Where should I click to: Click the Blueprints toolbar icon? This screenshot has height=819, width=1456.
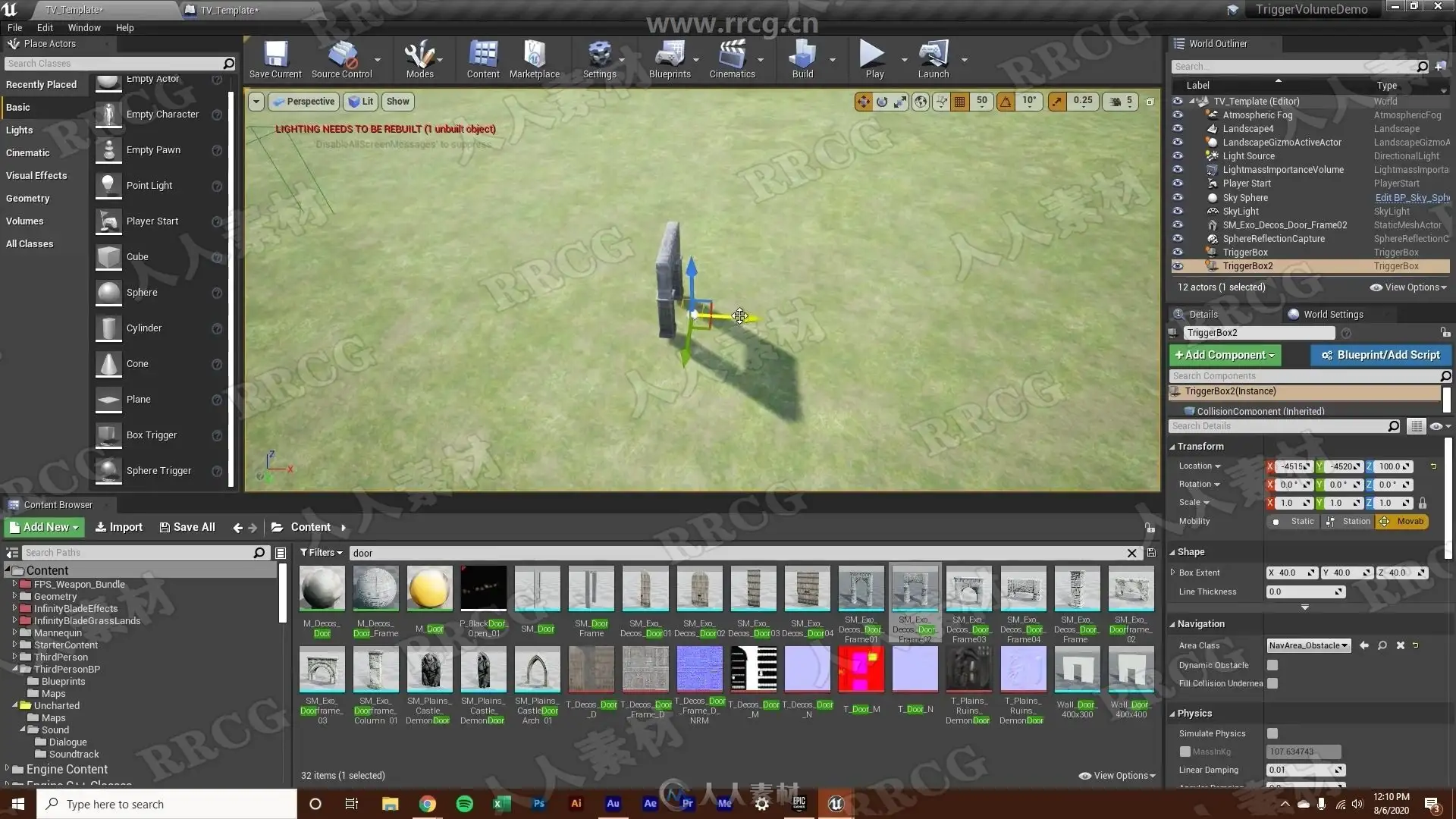pyautogui.click(x=670, y=58)
